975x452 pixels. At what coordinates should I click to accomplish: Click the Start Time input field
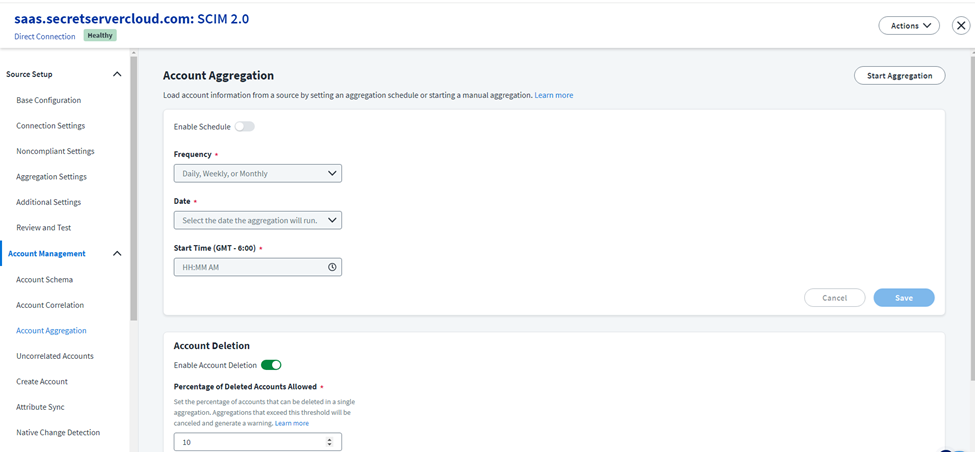(250, 267)
